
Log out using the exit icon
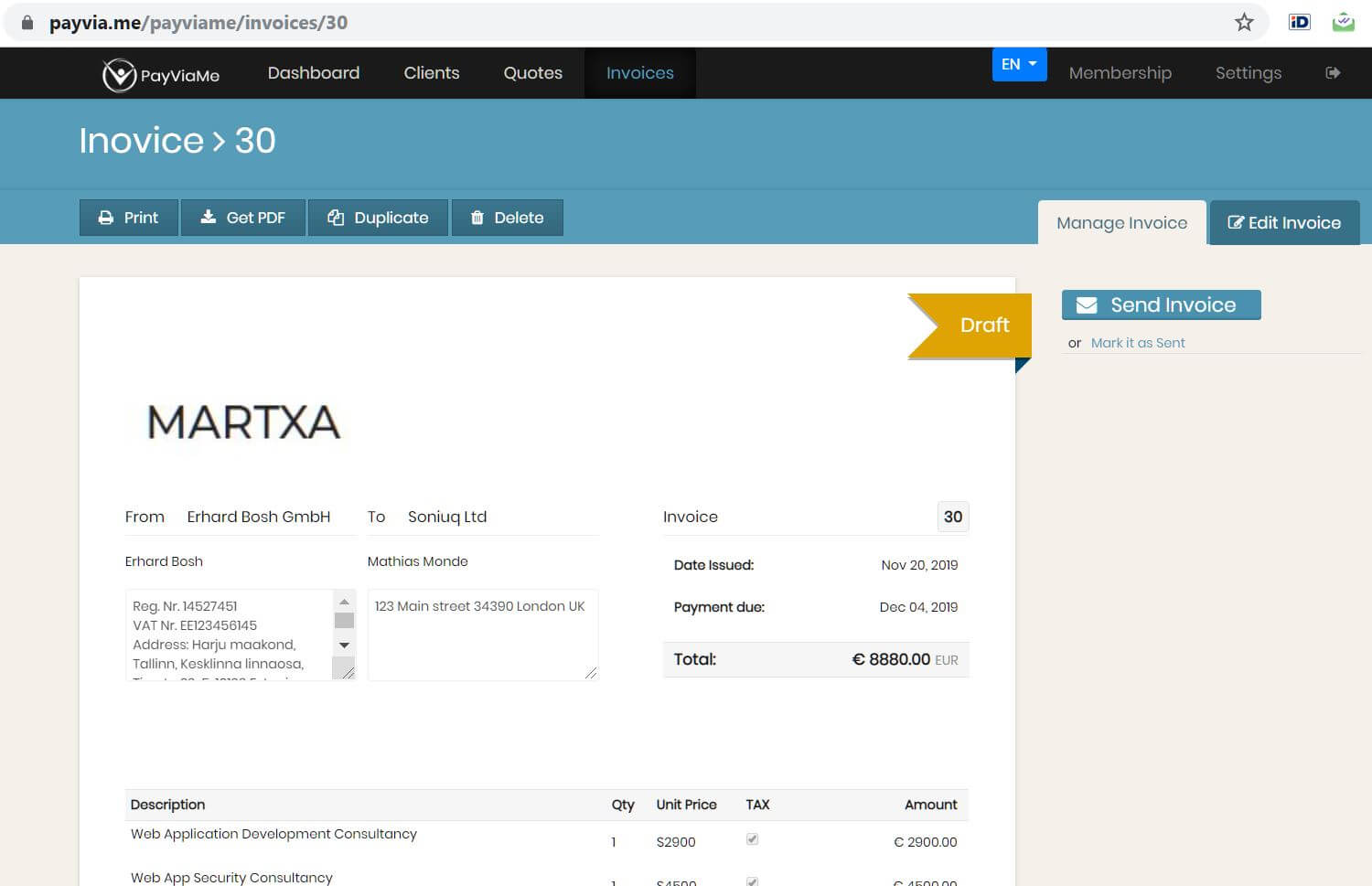[x=1333, y=73]
